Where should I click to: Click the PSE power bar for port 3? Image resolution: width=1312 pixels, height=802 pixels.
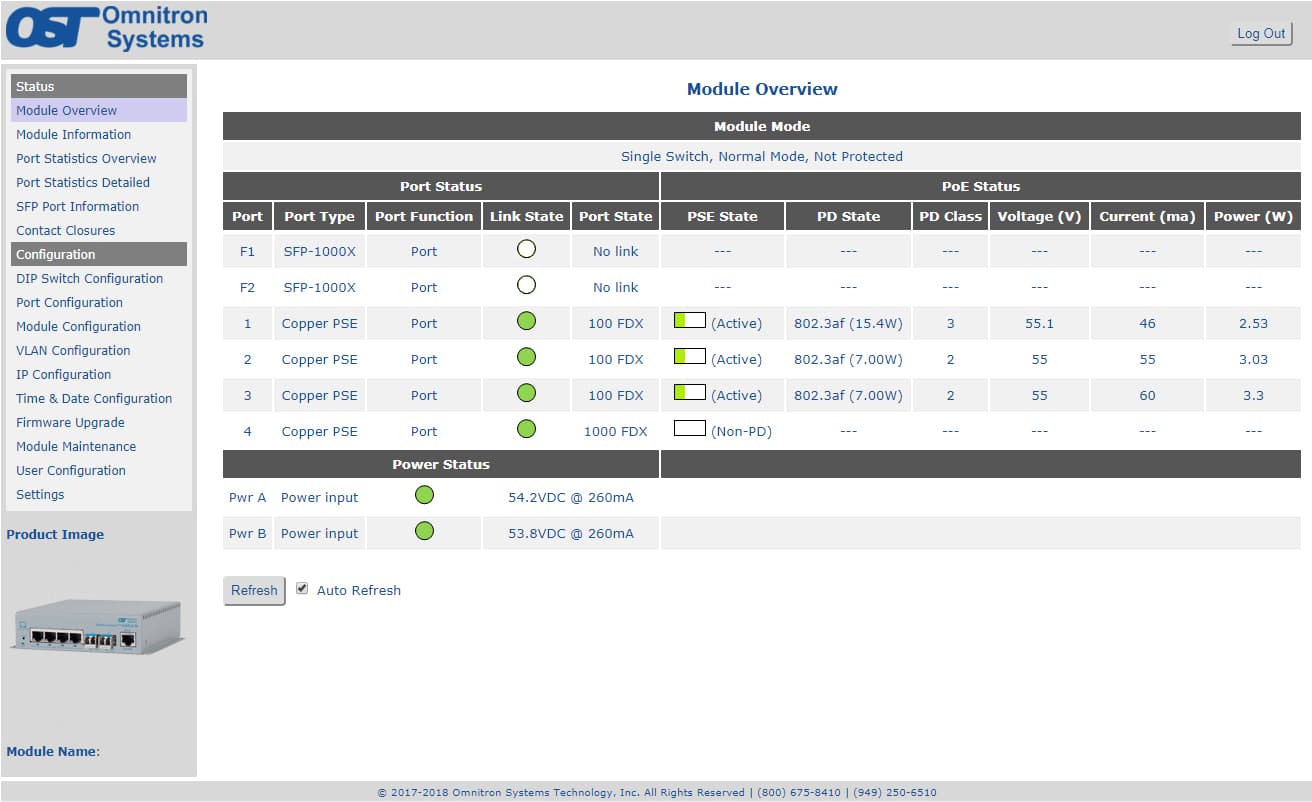point(690,393)
